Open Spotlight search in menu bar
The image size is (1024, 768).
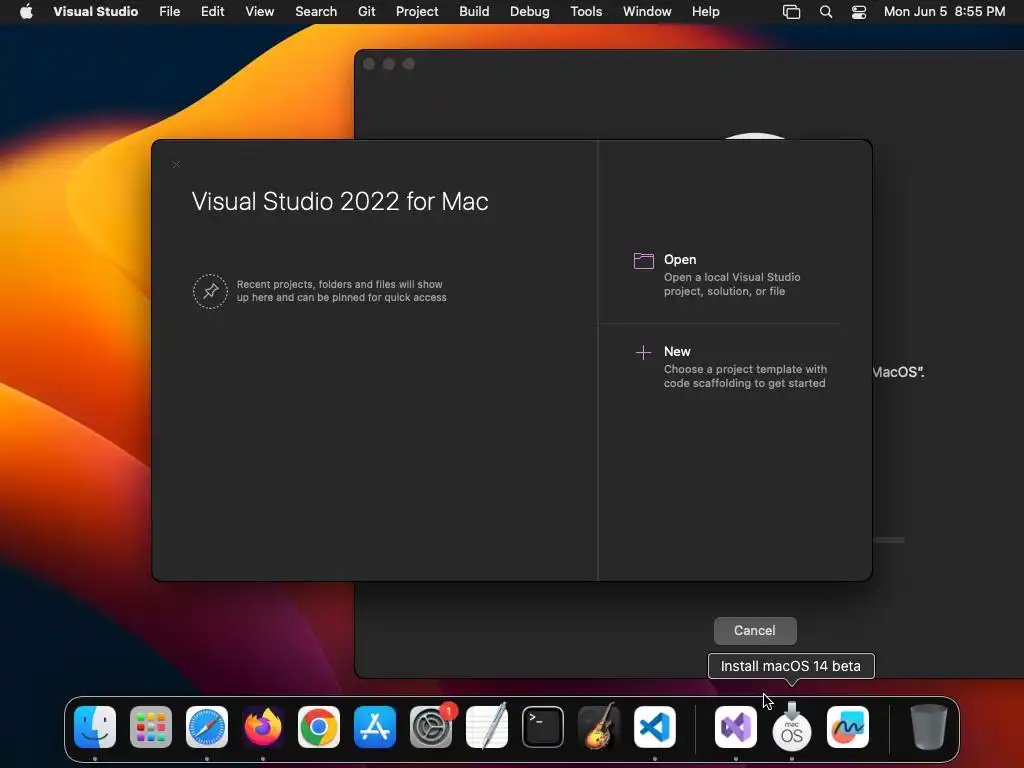tap(825, 12)
